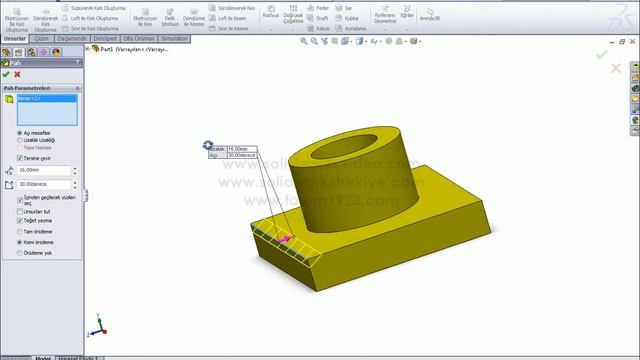Screen dimensions: 640x360
Task: Toggle Unsurları tut checkbox
Action: 20,211
